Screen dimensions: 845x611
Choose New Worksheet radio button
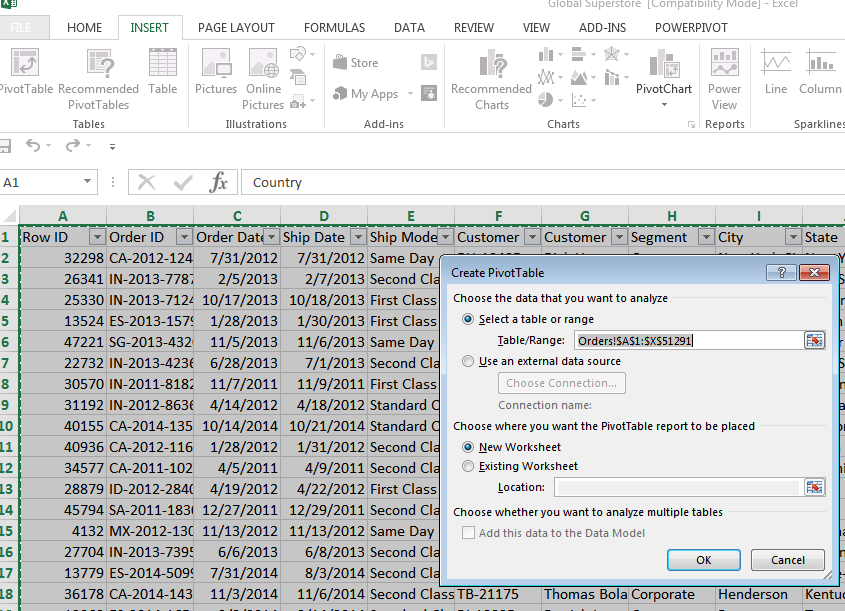click(x=468, y=447)
